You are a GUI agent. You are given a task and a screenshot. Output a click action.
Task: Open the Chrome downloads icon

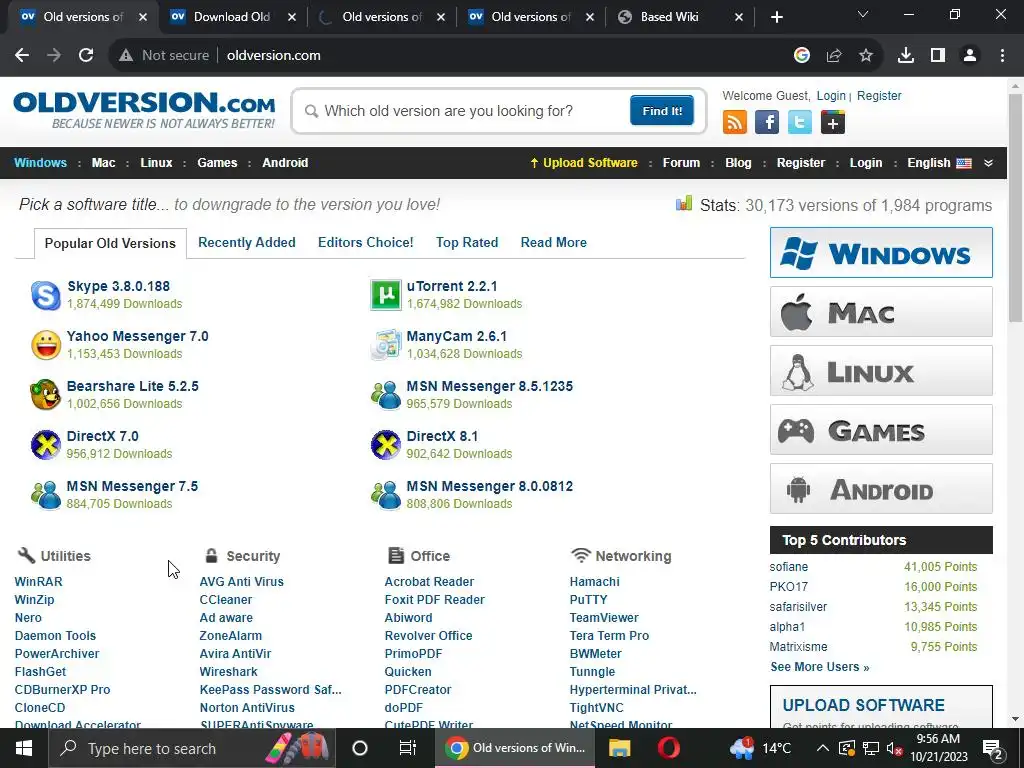coord(906,56)
